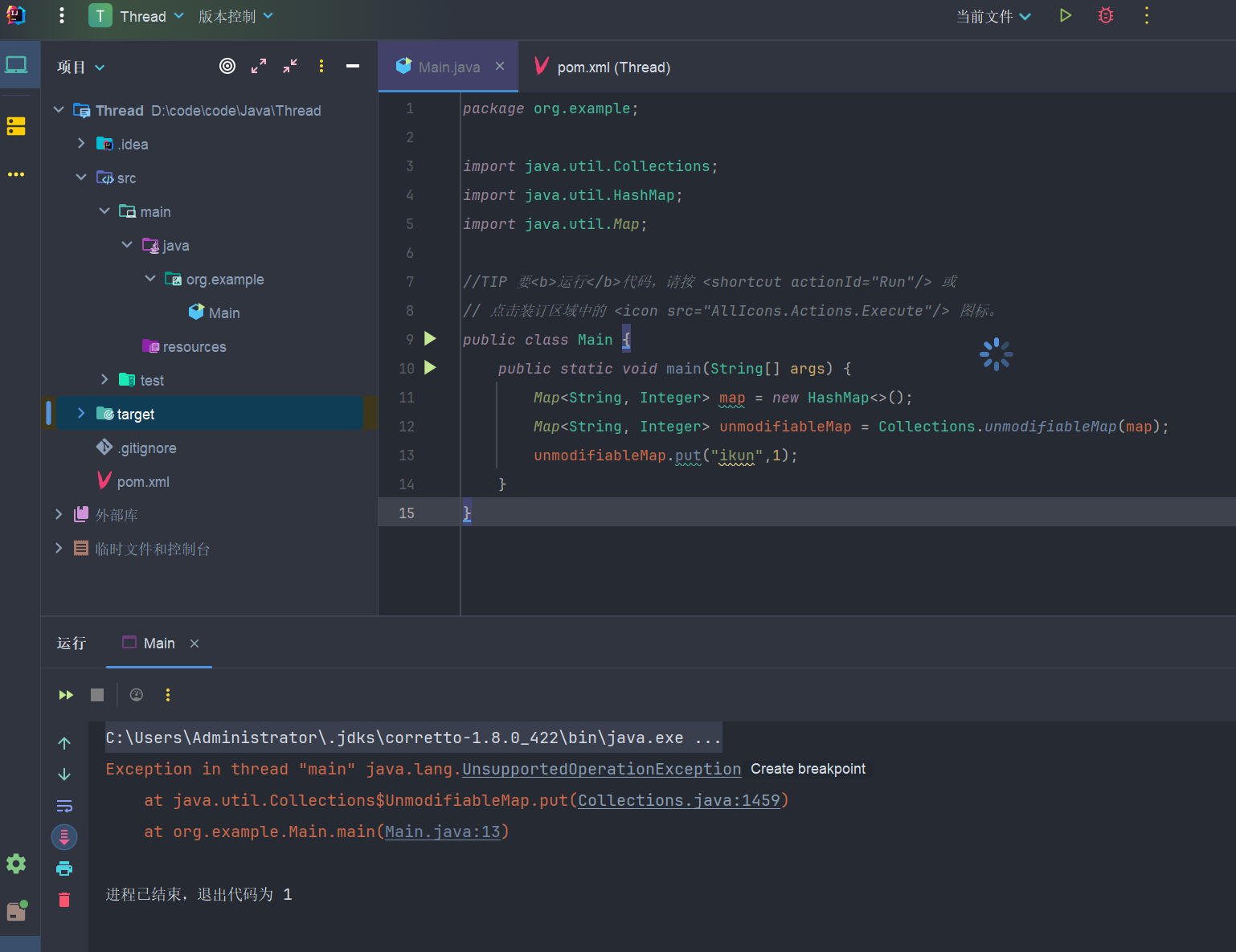Open the Main.java:13 stack link
Screen dimensions: 1236x952
(x=443, y=831)
